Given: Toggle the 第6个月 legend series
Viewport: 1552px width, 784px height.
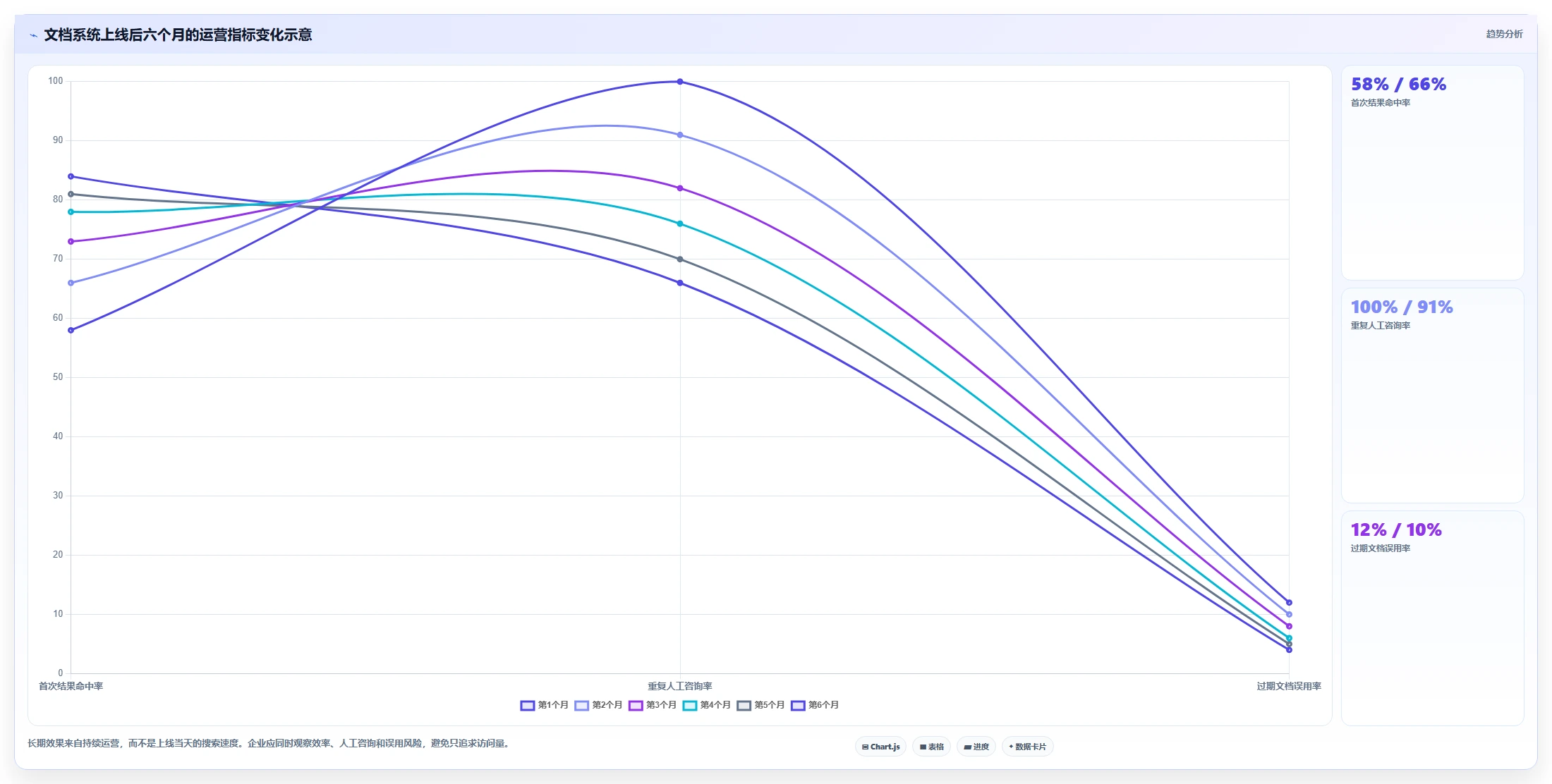Looking at the screenshot, I should pos(815,705).
